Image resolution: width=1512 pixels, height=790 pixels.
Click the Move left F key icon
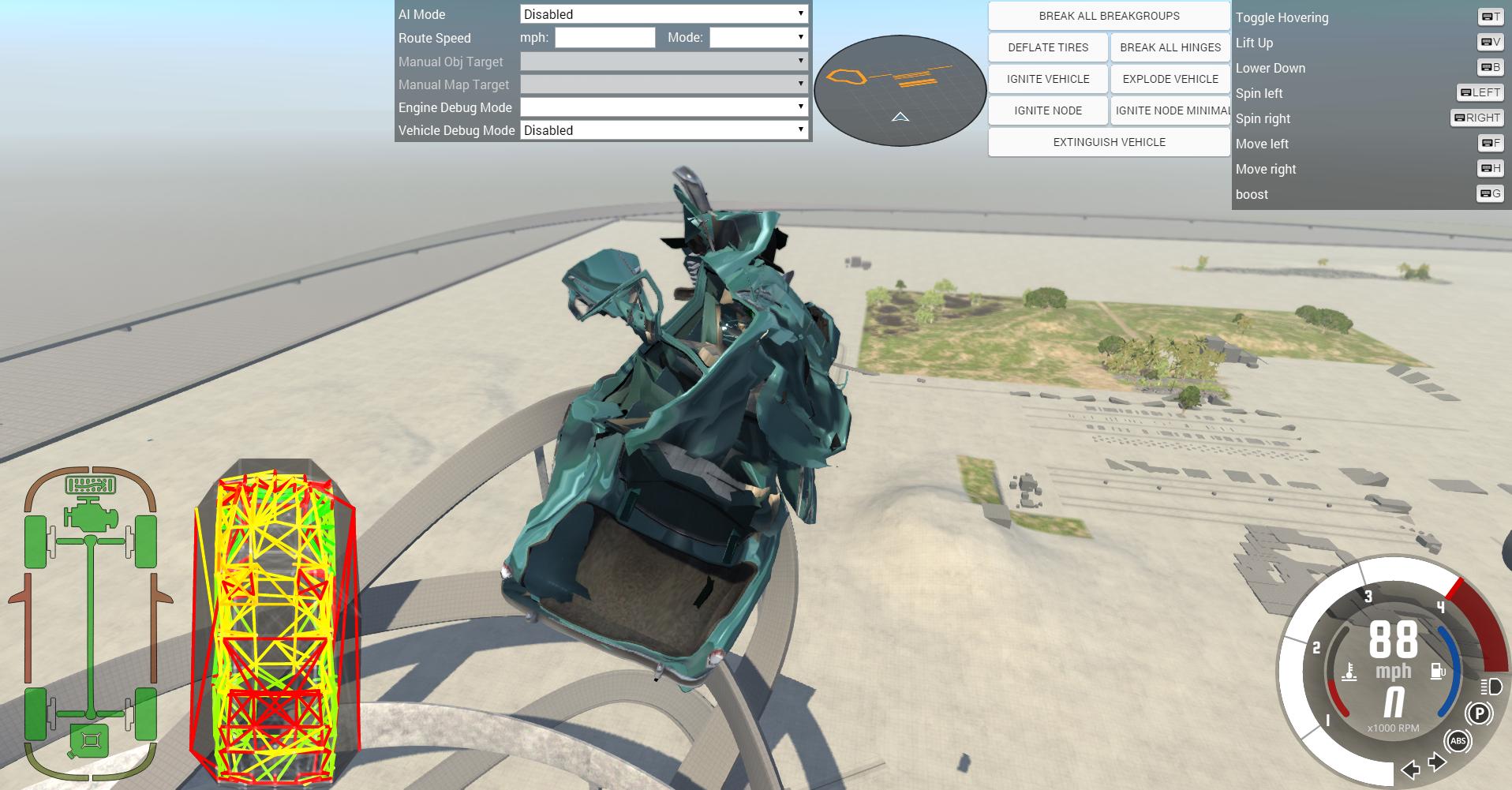tap(1490, 143)
